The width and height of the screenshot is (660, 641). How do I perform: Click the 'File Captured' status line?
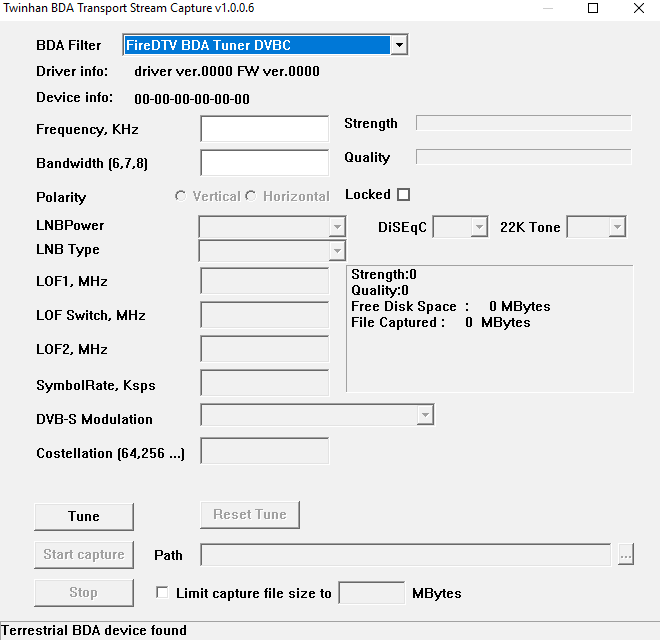[441, 322]
